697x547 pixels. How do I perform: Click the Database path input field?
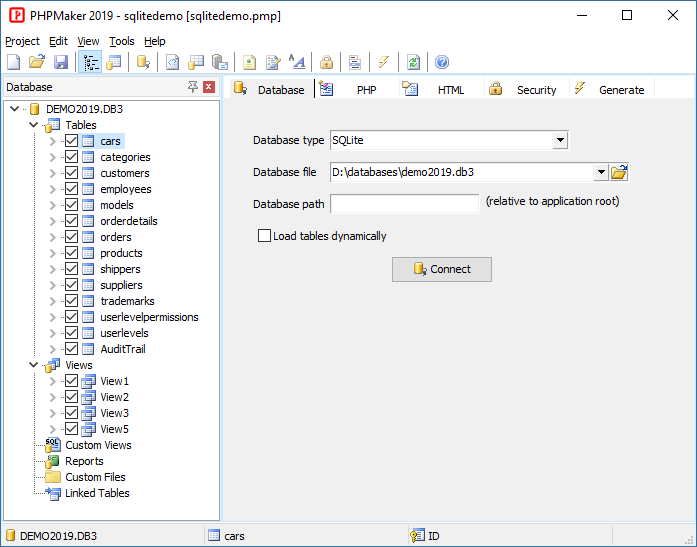(404, 203)
